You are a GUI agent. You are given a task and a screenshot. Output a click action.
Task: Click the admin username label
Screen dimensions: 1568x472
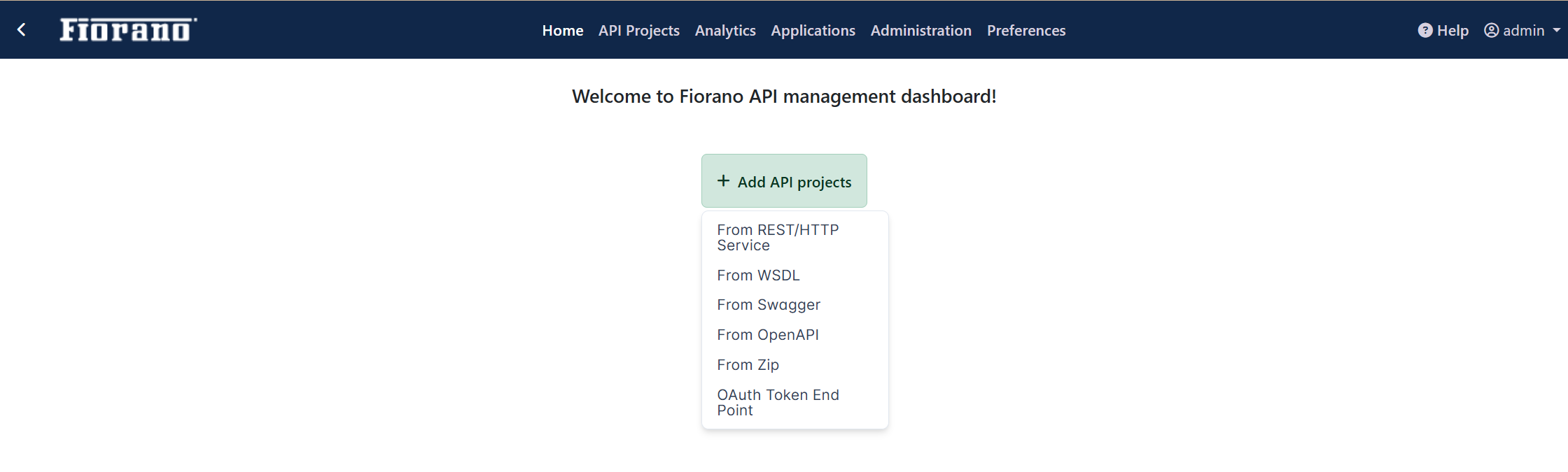coord(1524,31)
